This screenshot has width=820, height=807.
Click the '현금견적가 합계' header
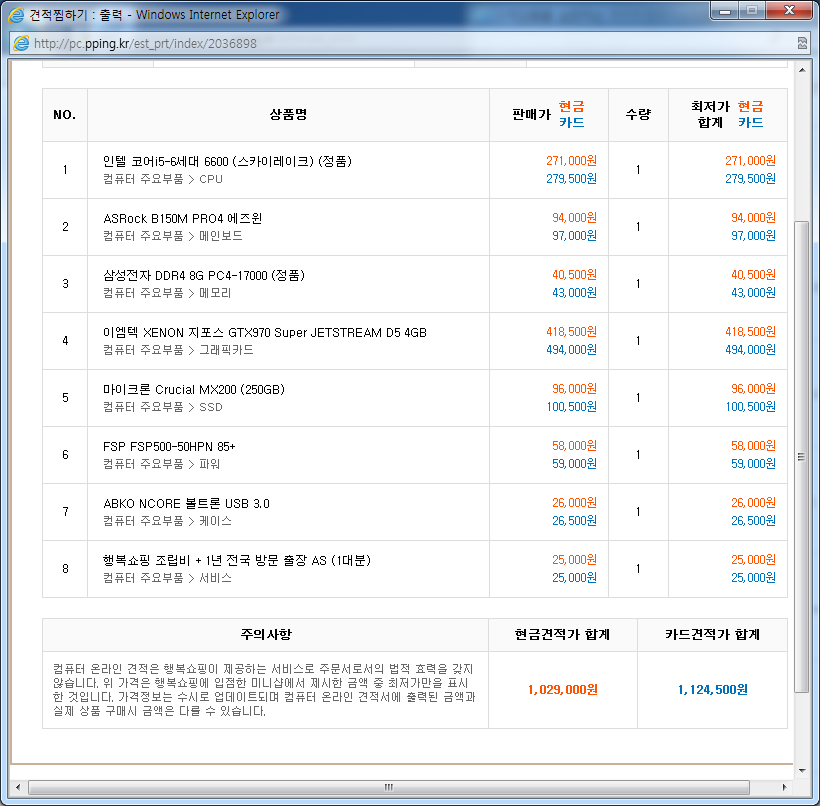[x=562, y=634]
